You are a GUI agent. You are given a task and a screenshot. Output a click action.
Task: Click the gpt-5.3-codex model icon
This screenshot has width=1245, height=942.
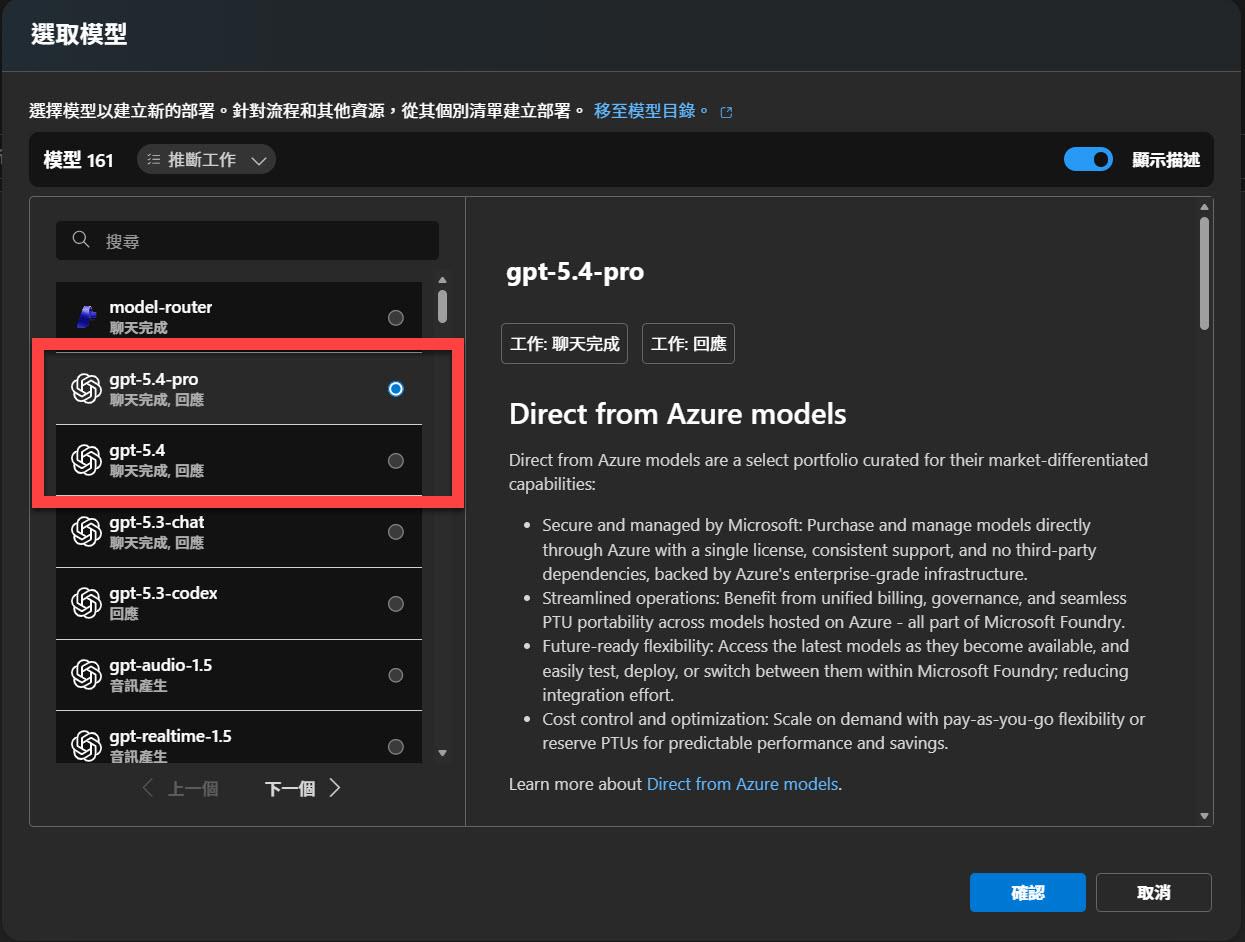point(87,603)
